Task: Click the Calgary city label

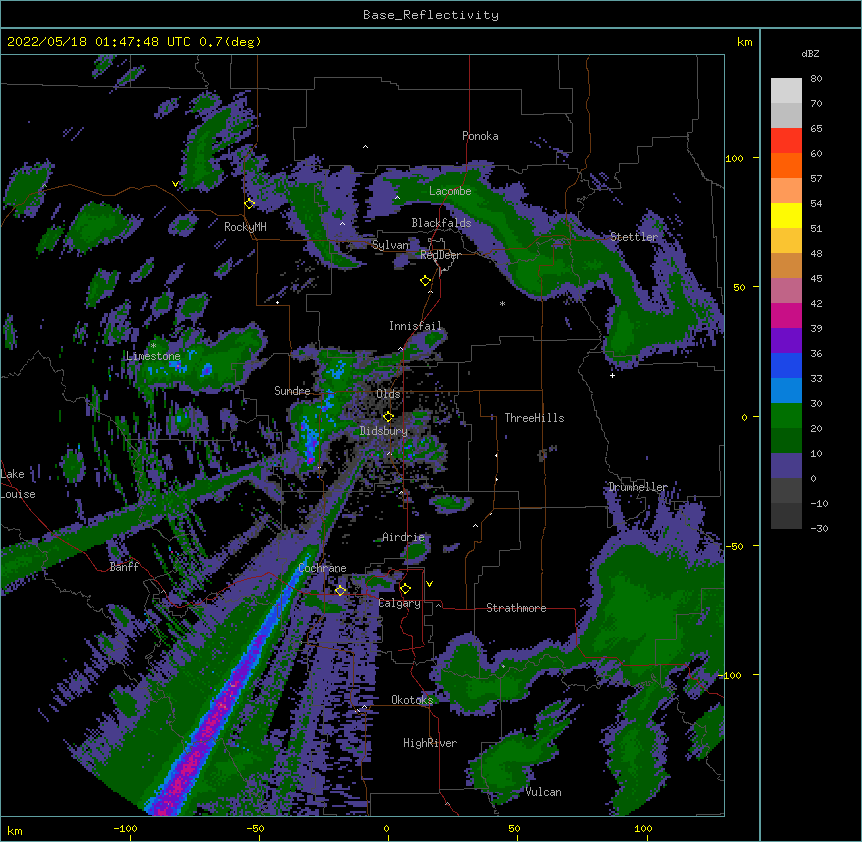Action: pyautogui.click(x=400, y=603)
